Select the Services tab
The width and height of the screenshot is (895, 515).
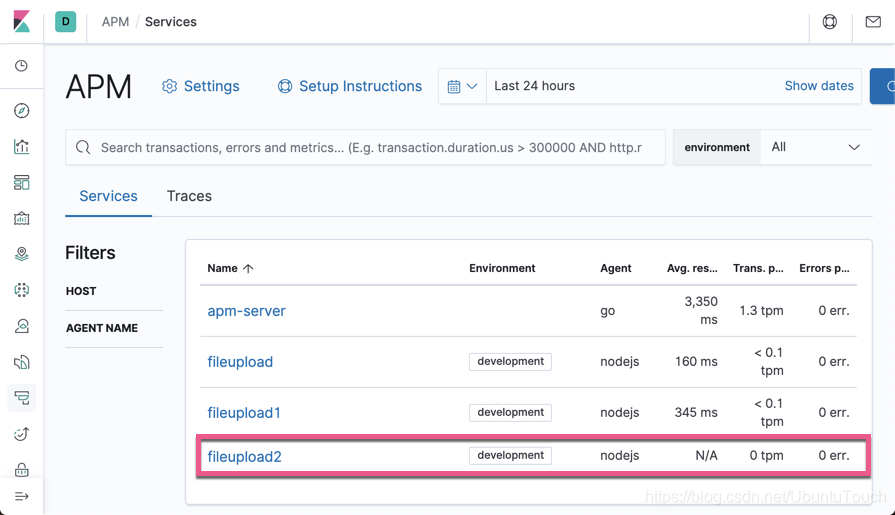(x=108, y=196)
